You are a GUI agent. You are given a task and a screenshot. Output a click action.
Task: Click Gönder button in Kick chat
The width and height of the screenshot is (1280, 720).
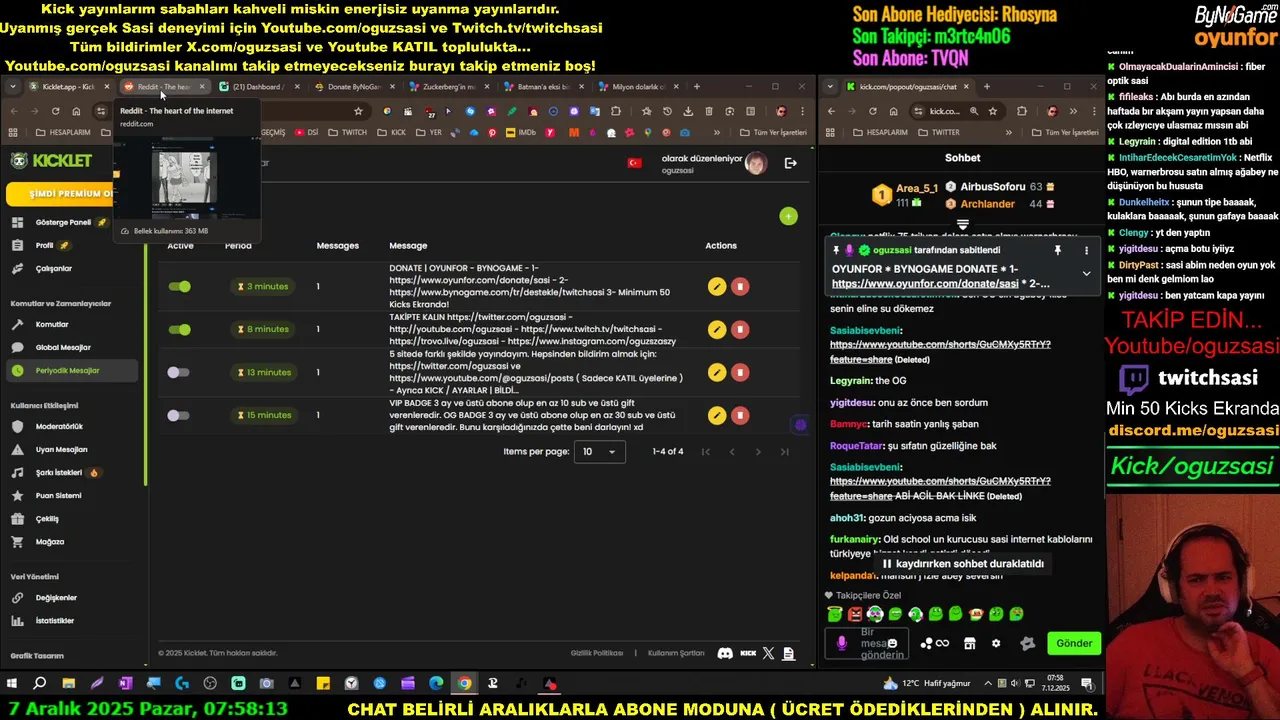tap(1074, 643)
